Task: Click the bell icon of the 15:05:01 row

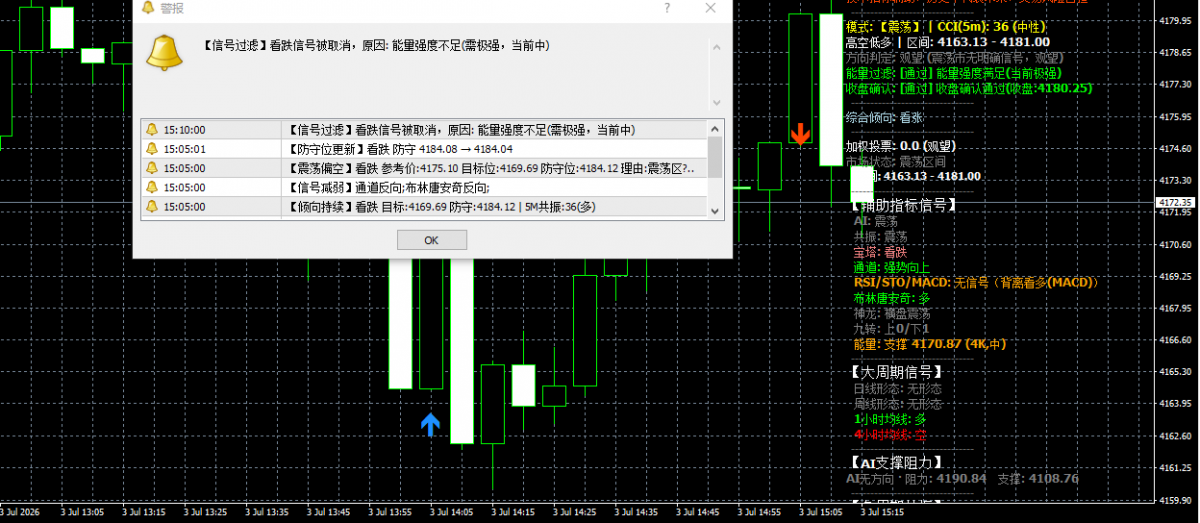Action: pos(151,149)
